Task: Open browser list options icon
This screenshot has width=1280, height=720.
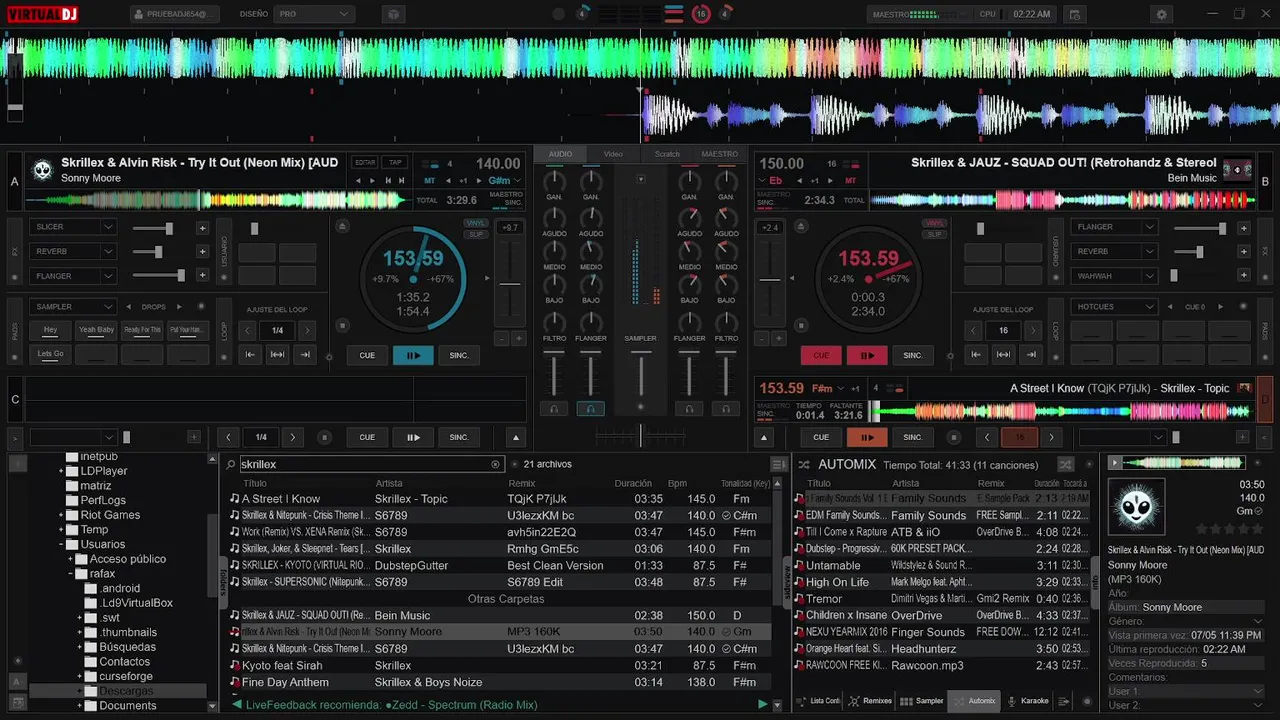Action: pos(779,464)
